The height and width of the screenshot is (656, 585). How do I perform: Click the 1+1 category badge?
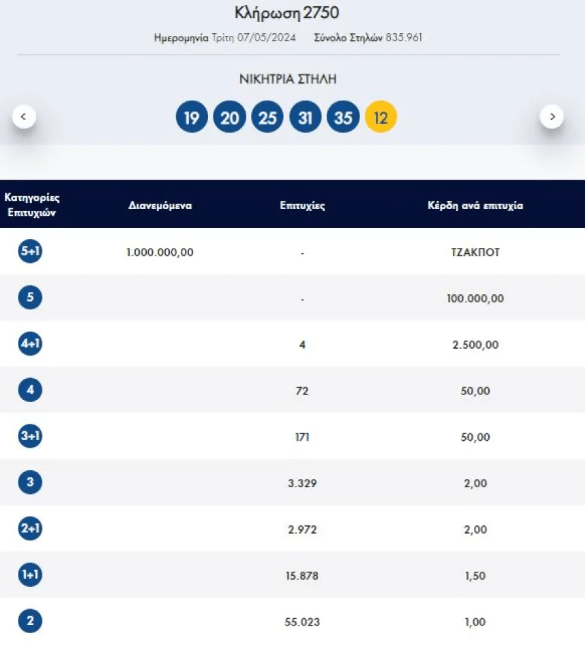coord(30,575)
